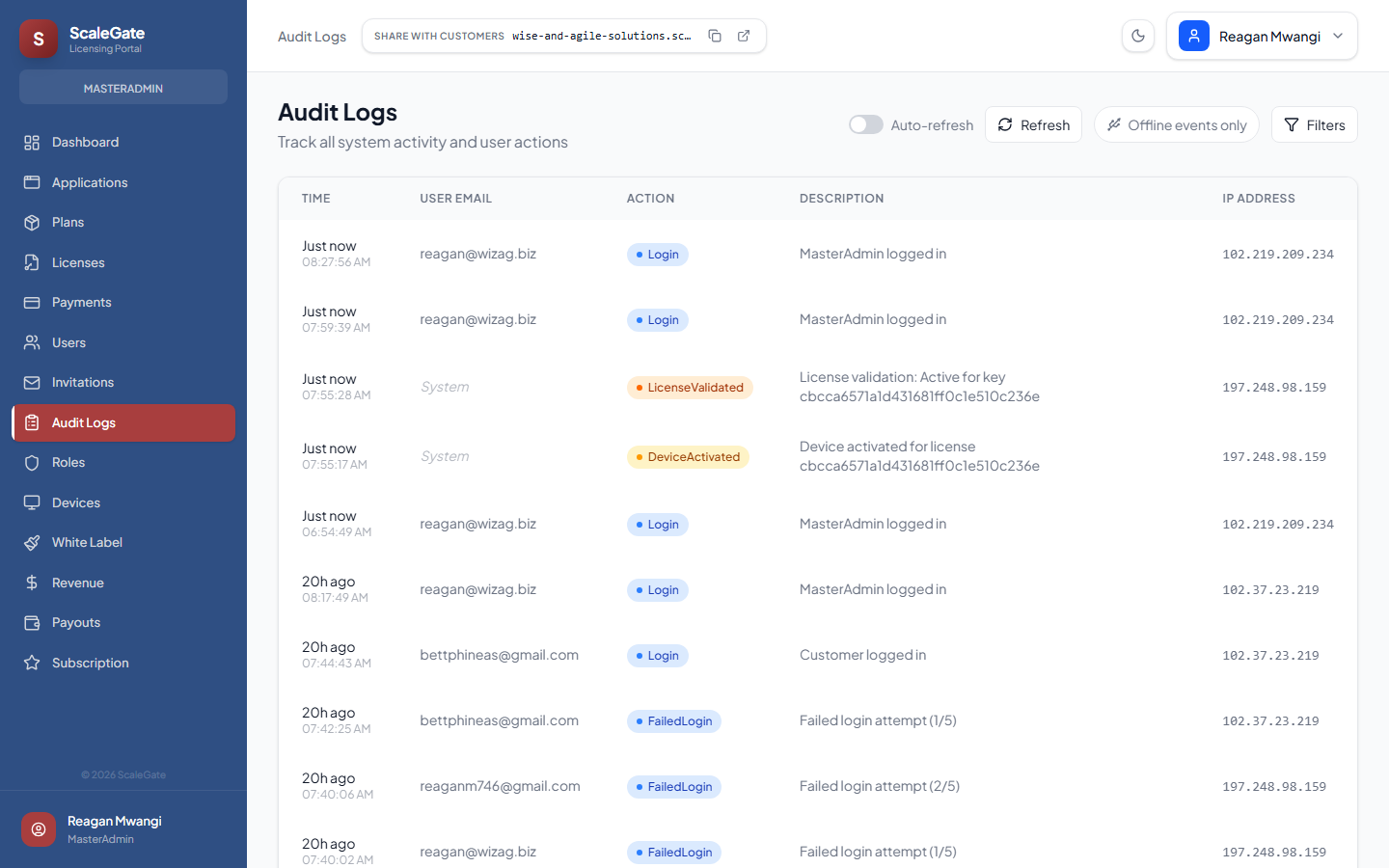Viewport: 1389px width, 868px height.
Task: Click the Audit Logs clipboard icon
Action: click(32, 422)
